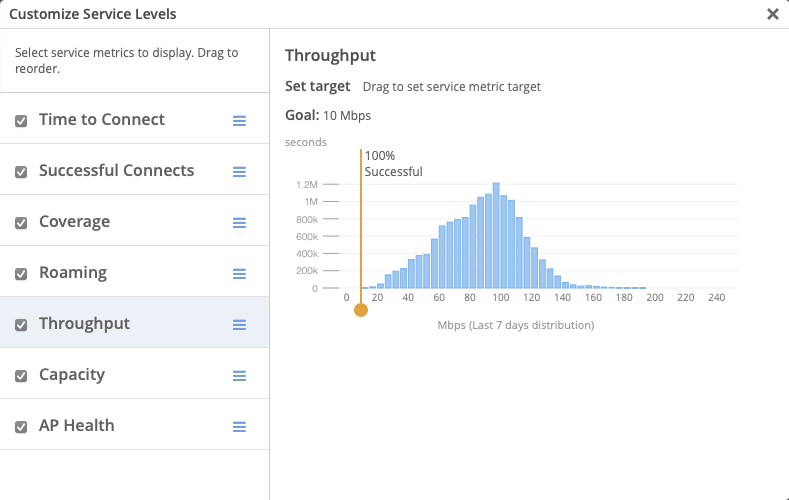Click the drag handle icon for Time to Connect

(239, 121)
